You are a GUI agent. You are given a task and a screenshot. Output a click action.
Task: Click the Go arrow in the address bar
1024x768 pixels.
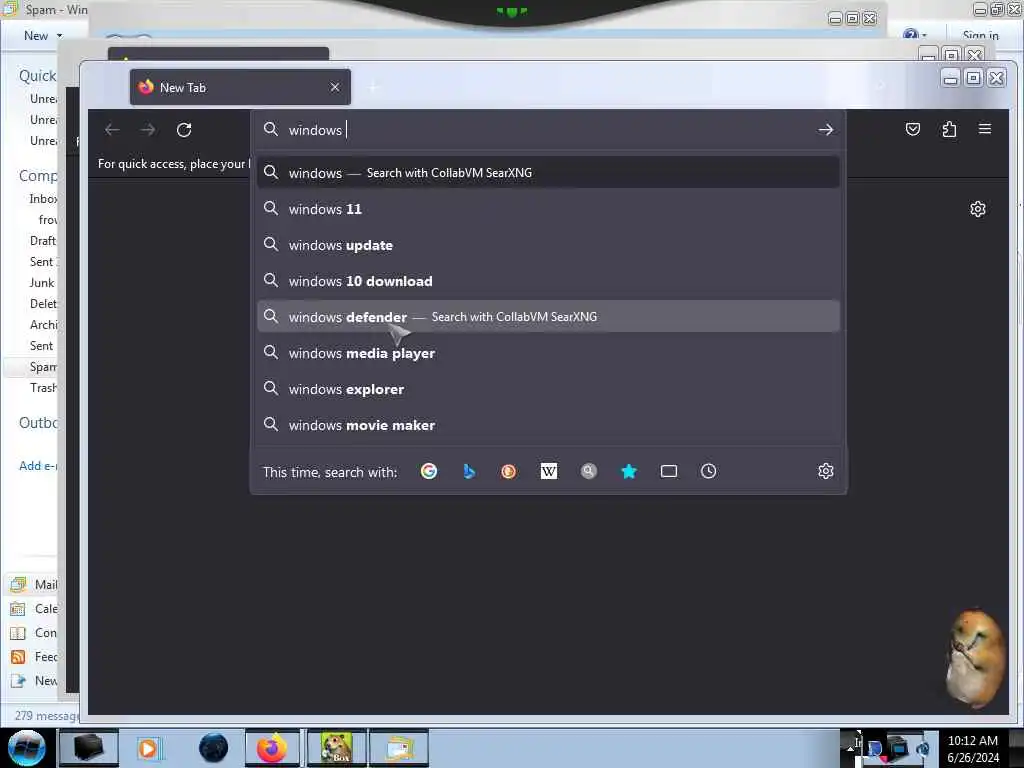(x=825, y=130)
